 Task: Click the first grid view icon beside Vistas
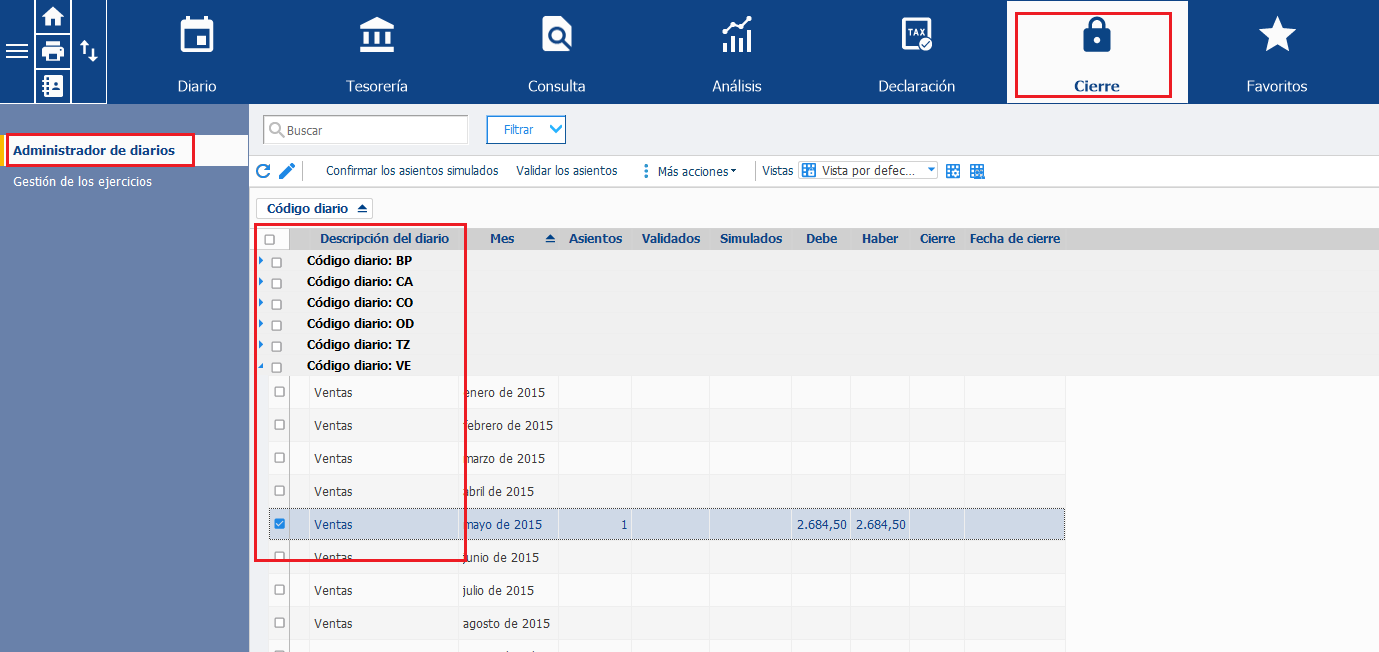point(953,171)
